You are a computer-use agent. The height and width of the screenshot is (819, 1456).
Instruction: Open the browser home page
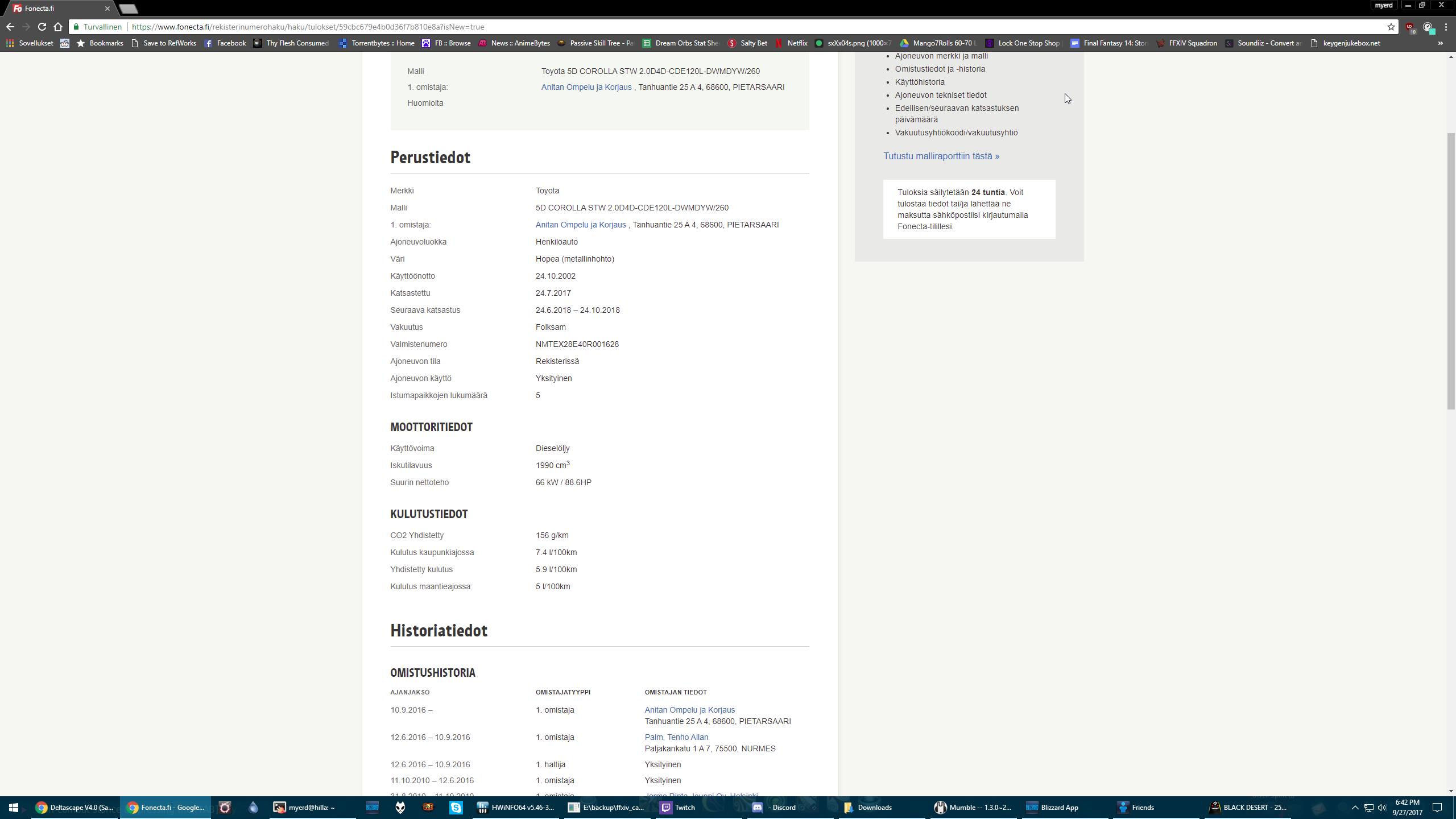(x=58, y=27)
